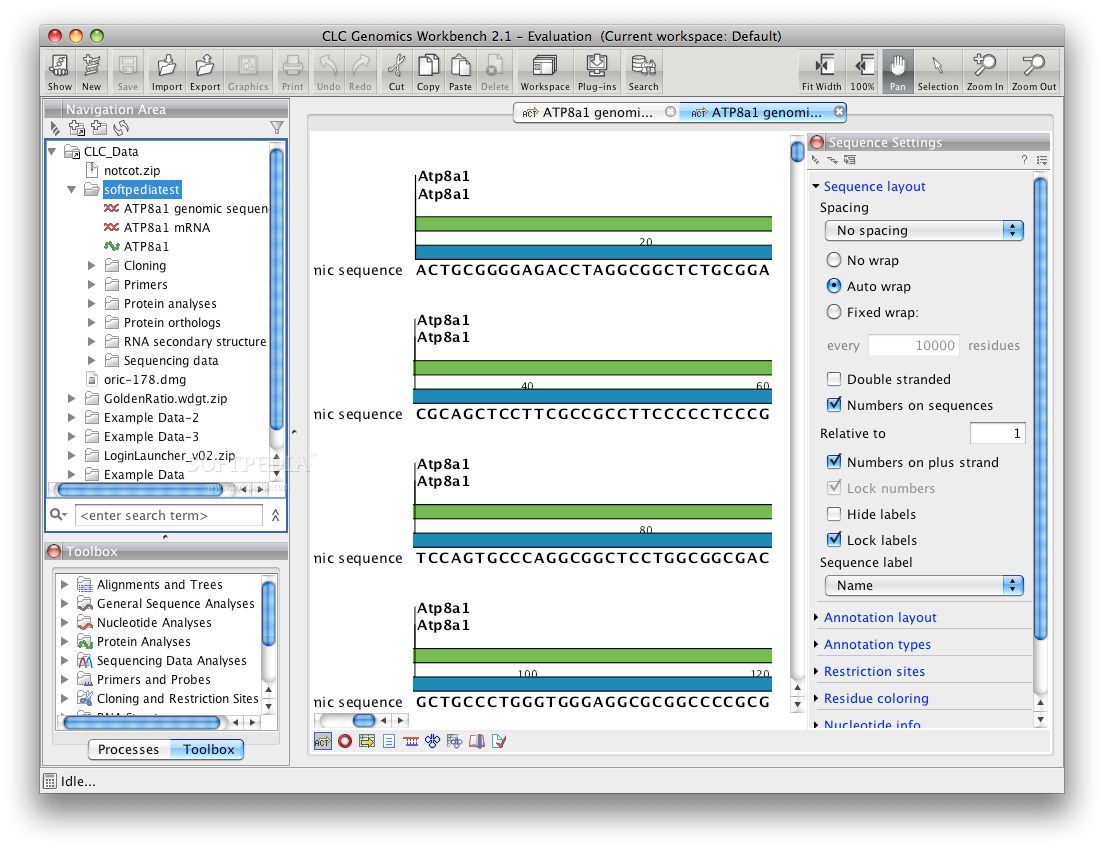Show the circular sequence view (red ring icon)
The width and height of the screenshot is (1104, 848).
345,741
